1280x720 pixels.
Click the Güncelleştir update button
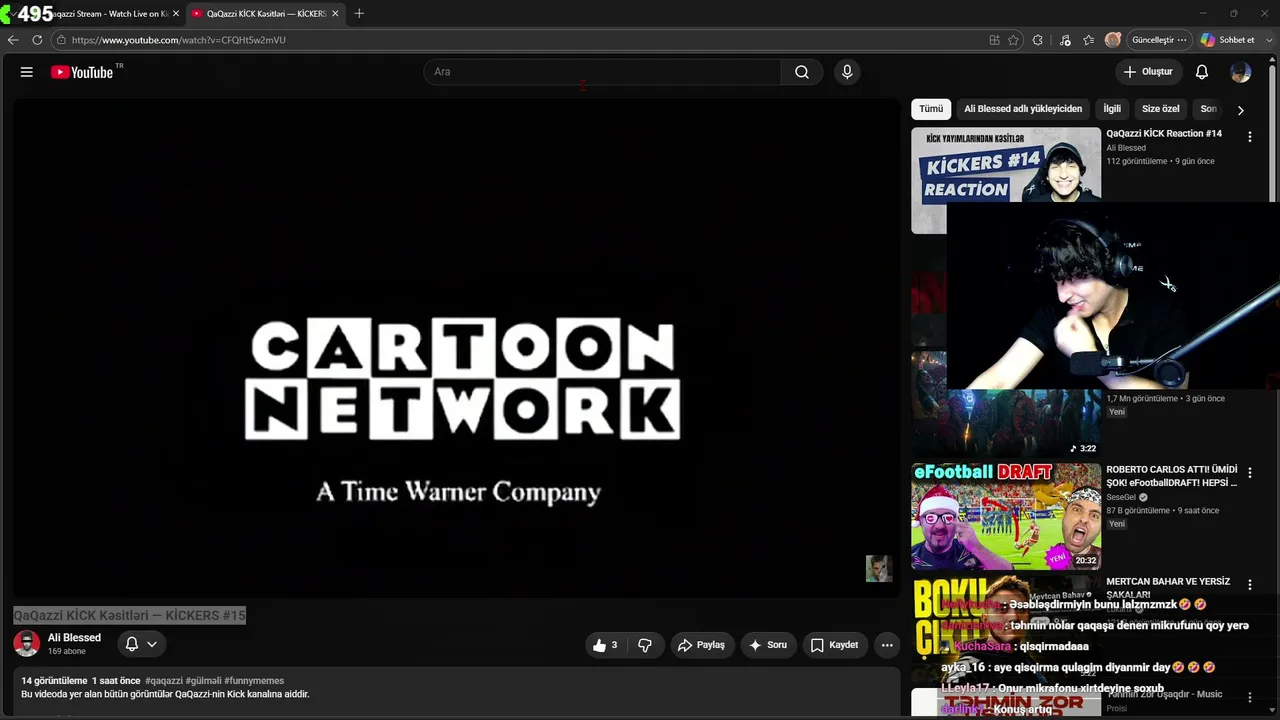(1159, 40)
